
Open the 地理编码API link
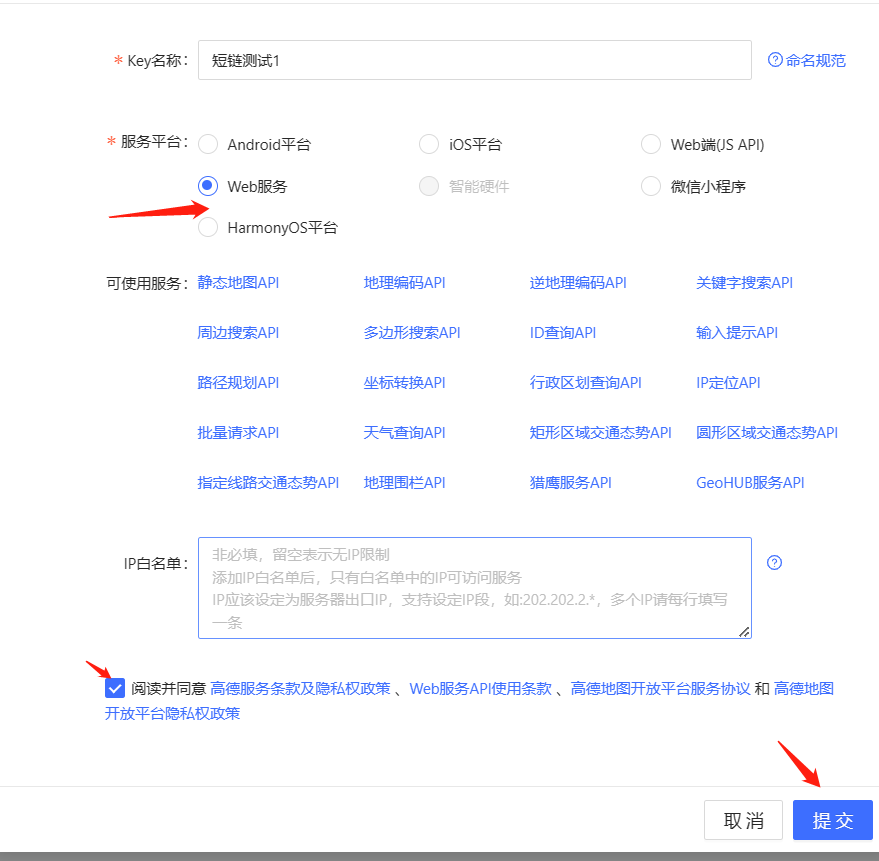(x=404, y=283)
